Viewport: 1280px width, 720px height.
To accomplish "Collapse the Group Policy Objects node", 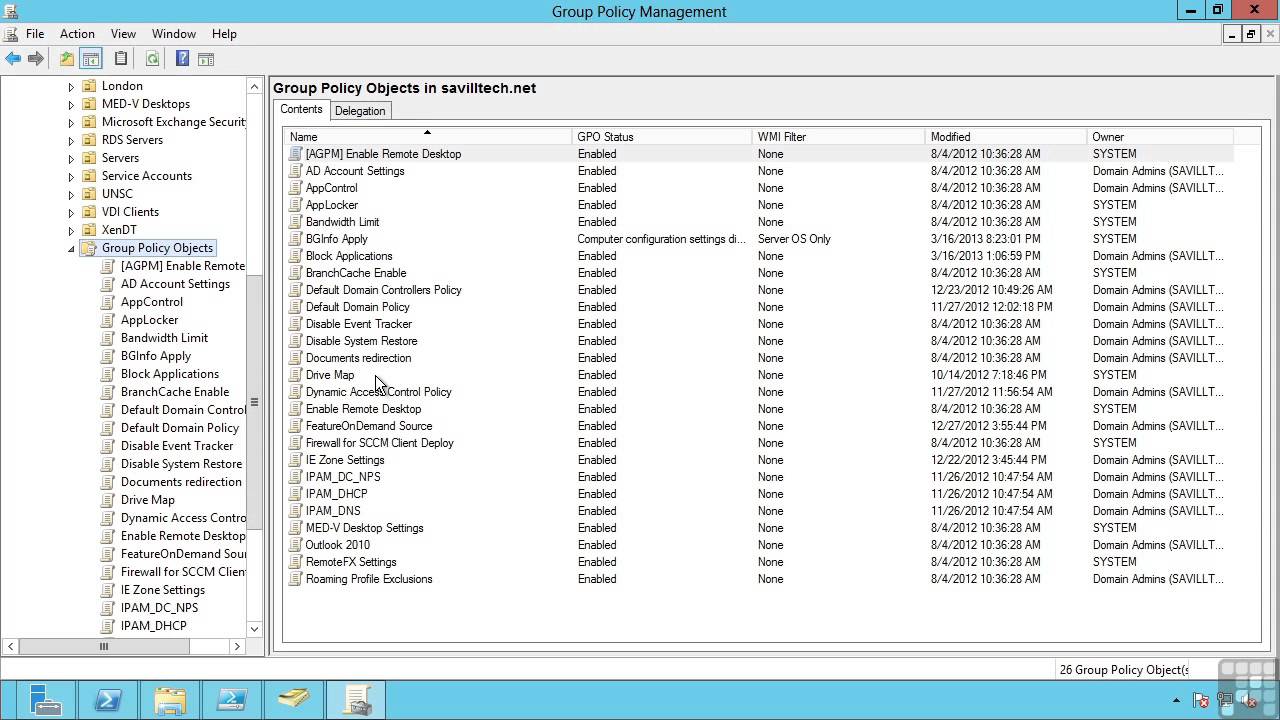I will pyautogui.click(x=71, y=249).
